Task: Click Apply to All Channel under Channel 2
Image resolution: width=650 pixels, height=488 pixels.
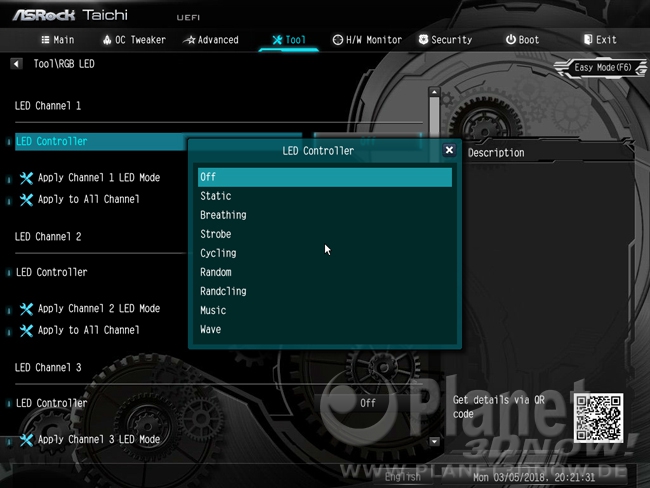Action: click(88, 330)
